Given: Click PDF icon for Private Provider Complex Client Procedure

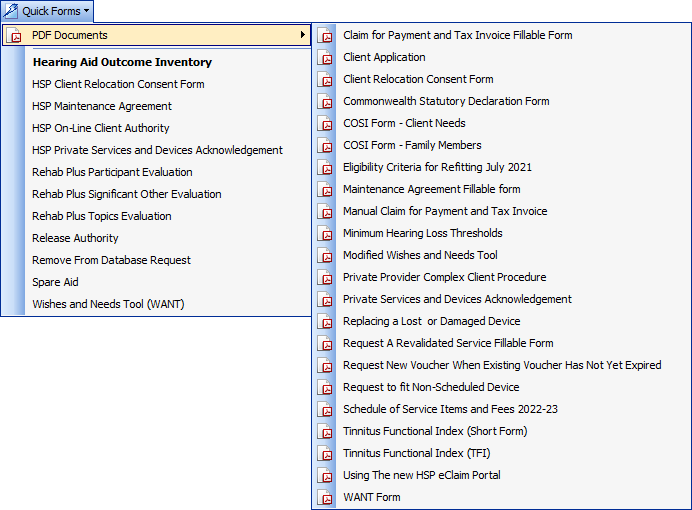Looking at the screenshot, I should point(325,278).
